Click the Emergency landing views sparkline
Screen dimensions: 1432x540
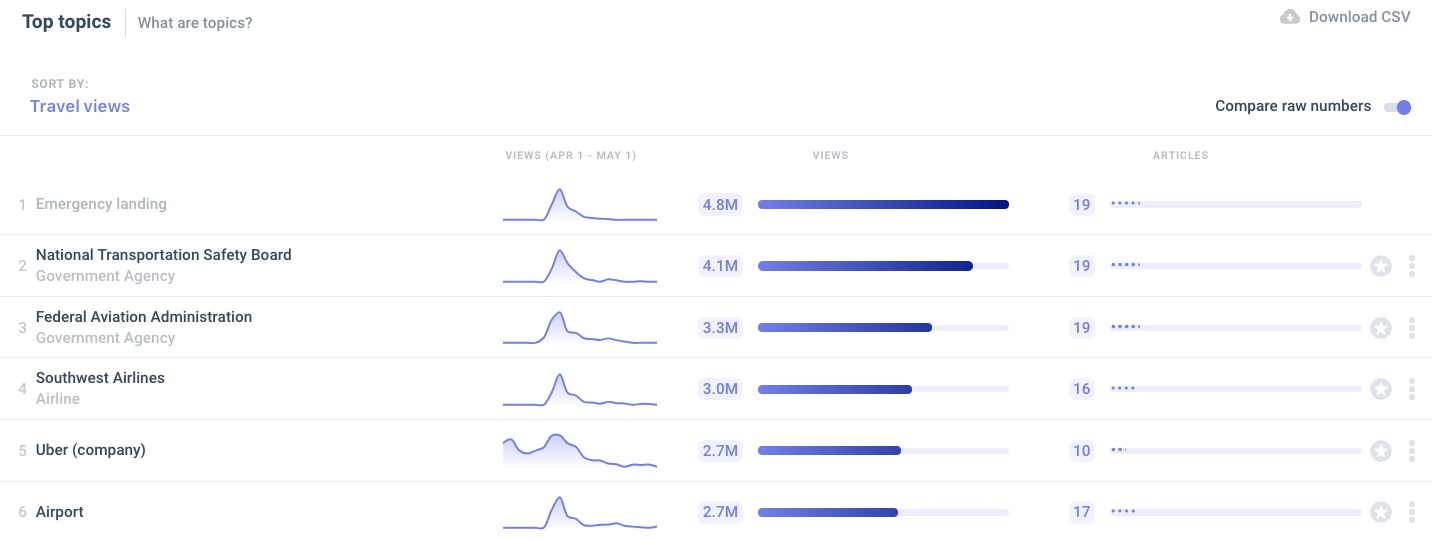pos(580,204)
